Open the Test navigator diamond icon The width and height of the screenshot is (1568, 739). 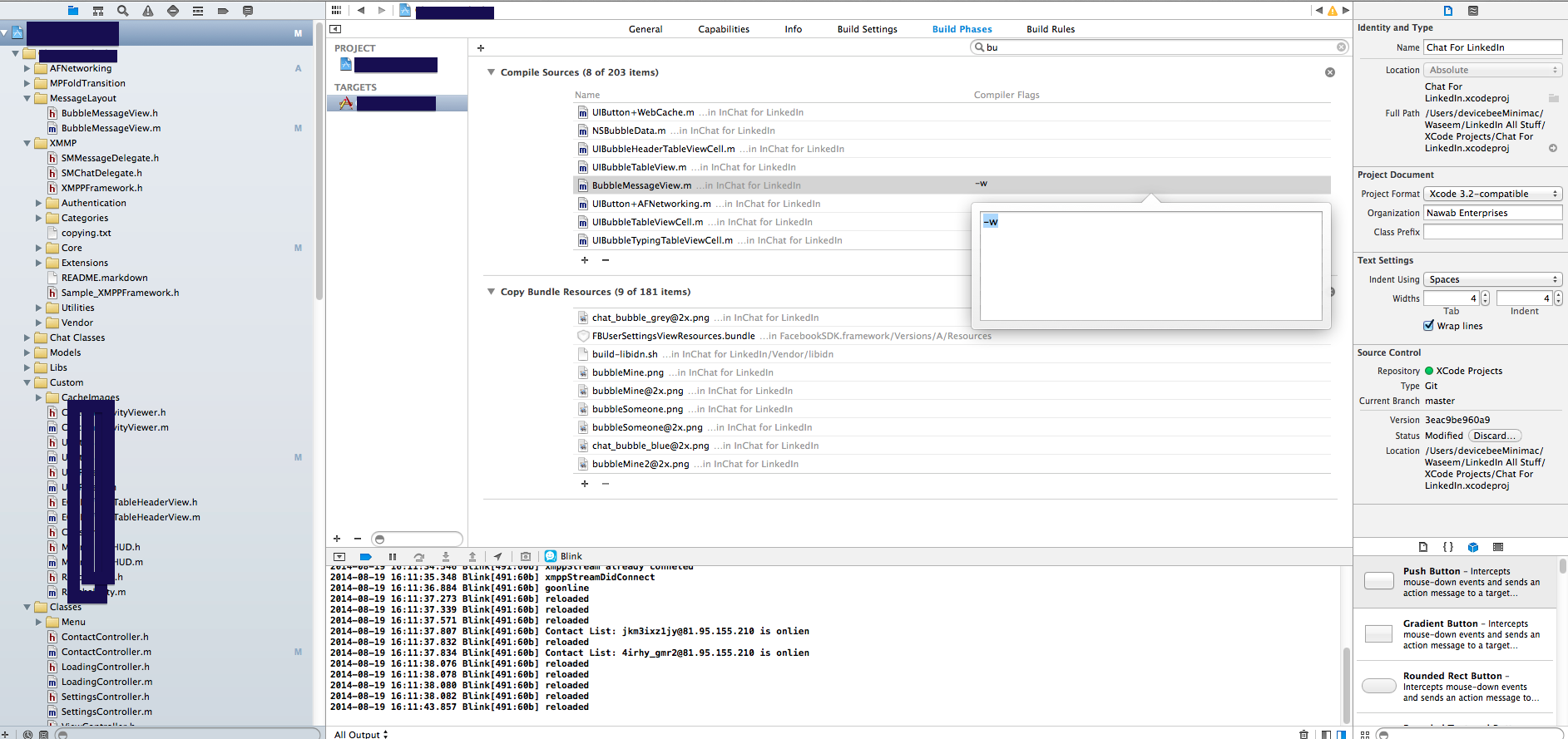pyautogui.click(x=173, y=11)
